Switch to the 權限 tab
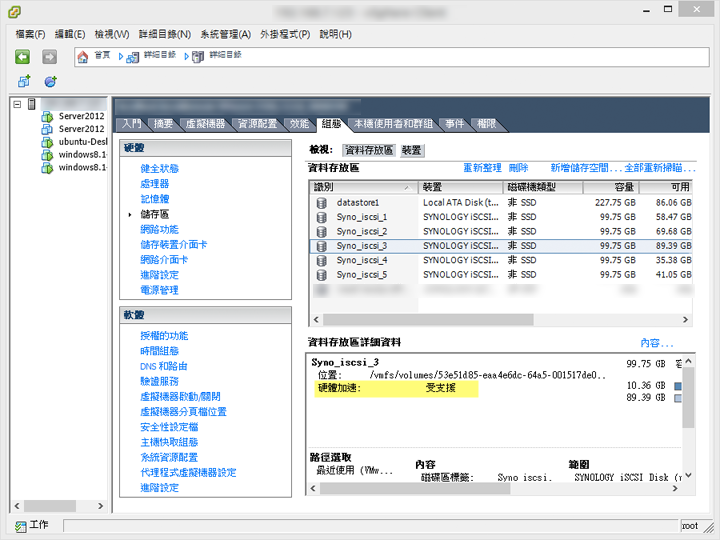This screenshot has width=720, height=540. [x=486, y=124]
